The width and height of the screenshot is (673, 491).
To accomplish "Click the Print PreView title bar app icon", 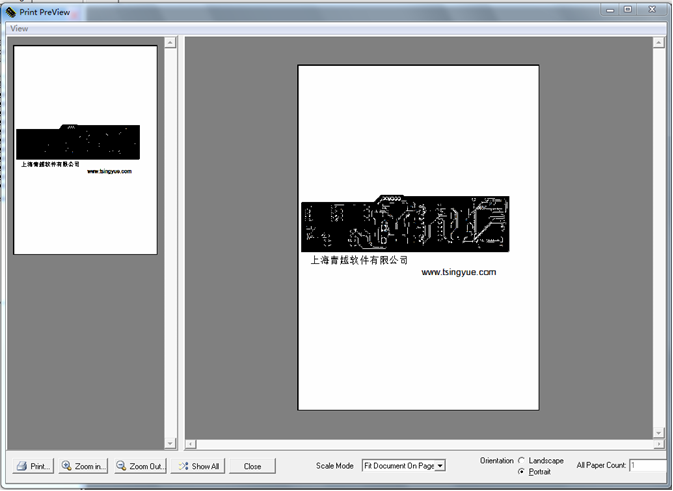I will coord(10,9).
